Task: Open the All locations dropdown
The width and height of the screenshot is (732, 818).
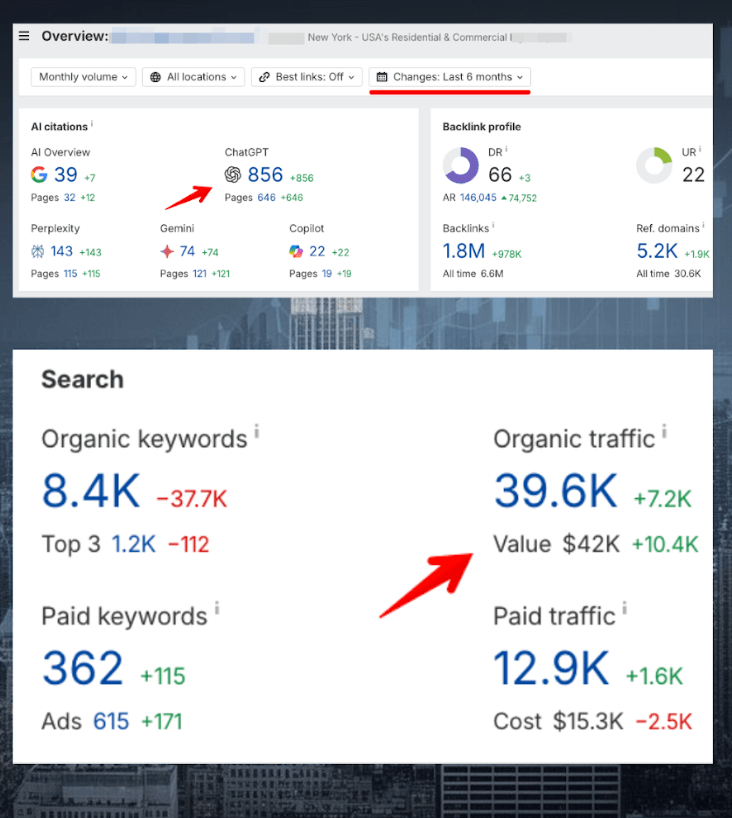Action: click(193, 77)
